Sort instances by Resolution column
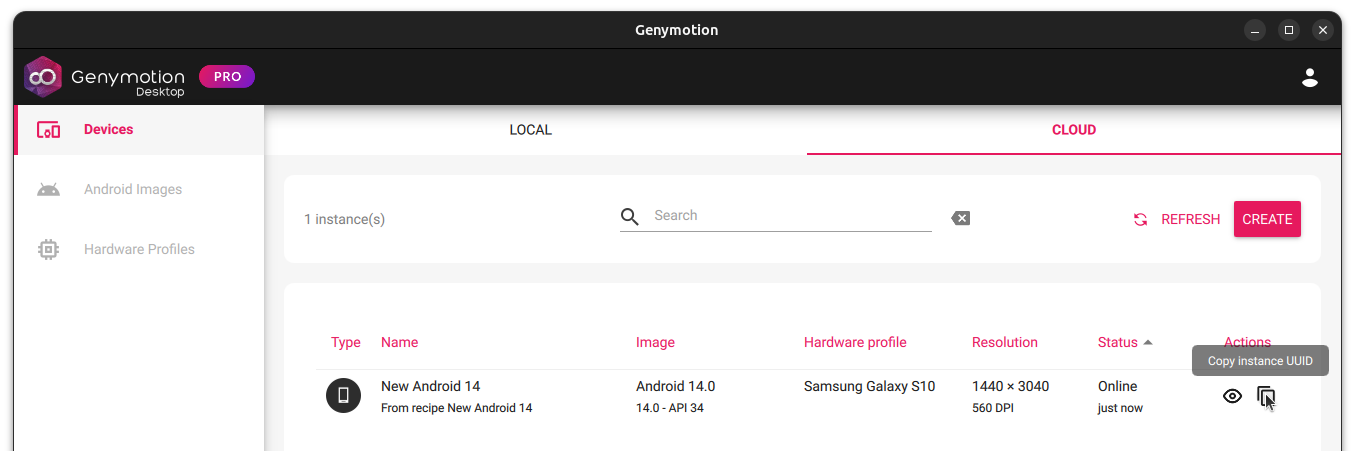1355x451 pixels. (1004, 343)
